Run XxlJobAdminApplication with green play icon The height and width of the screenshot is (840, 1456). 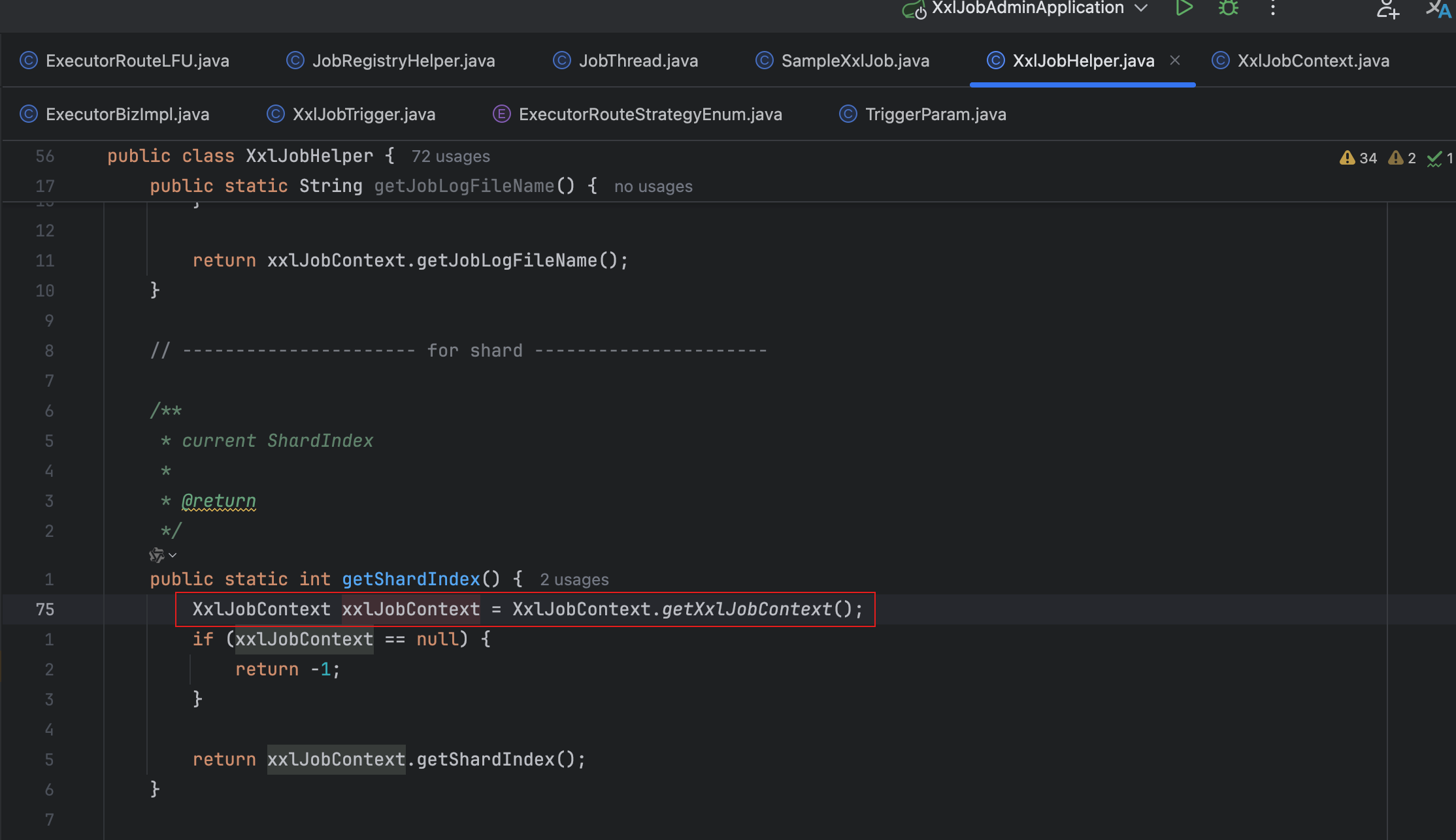pyautogui.click(x=1183, y=8)
